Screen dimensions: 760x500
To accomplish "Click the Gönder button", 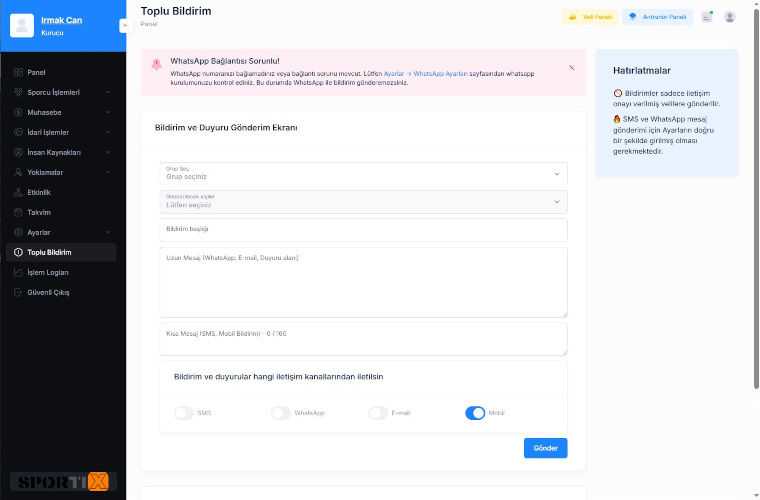I will coord(545,448).
